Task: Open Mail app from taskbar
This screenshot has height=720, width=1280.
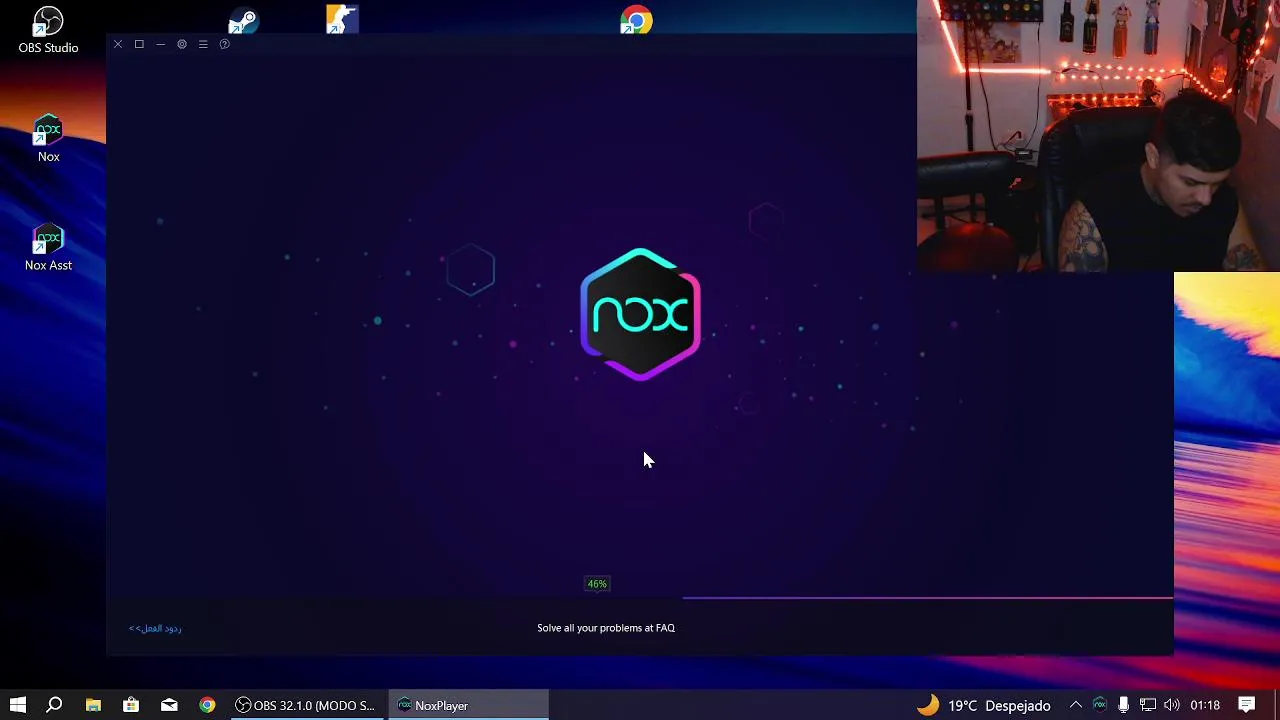Action: click(x=169, y=705)
